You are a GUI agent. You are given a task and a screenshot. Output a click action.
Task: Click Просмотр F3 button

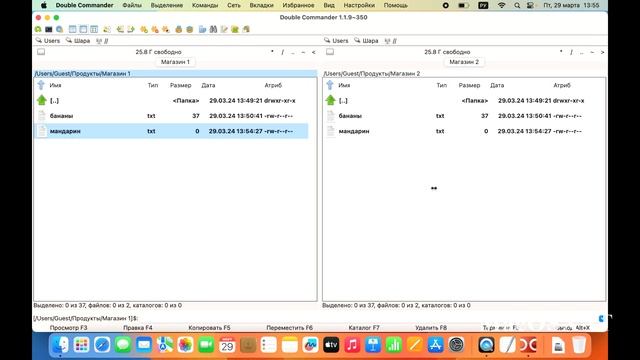pos(69,328)
